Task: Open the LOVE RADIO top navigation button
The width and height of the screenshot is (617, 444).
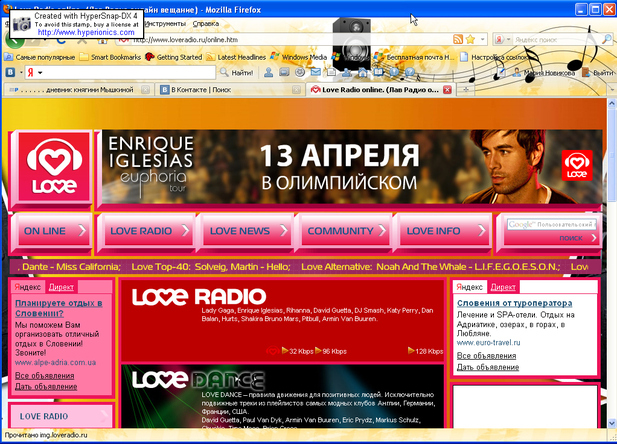Action: pyautogui.click(x=146, y=231)
